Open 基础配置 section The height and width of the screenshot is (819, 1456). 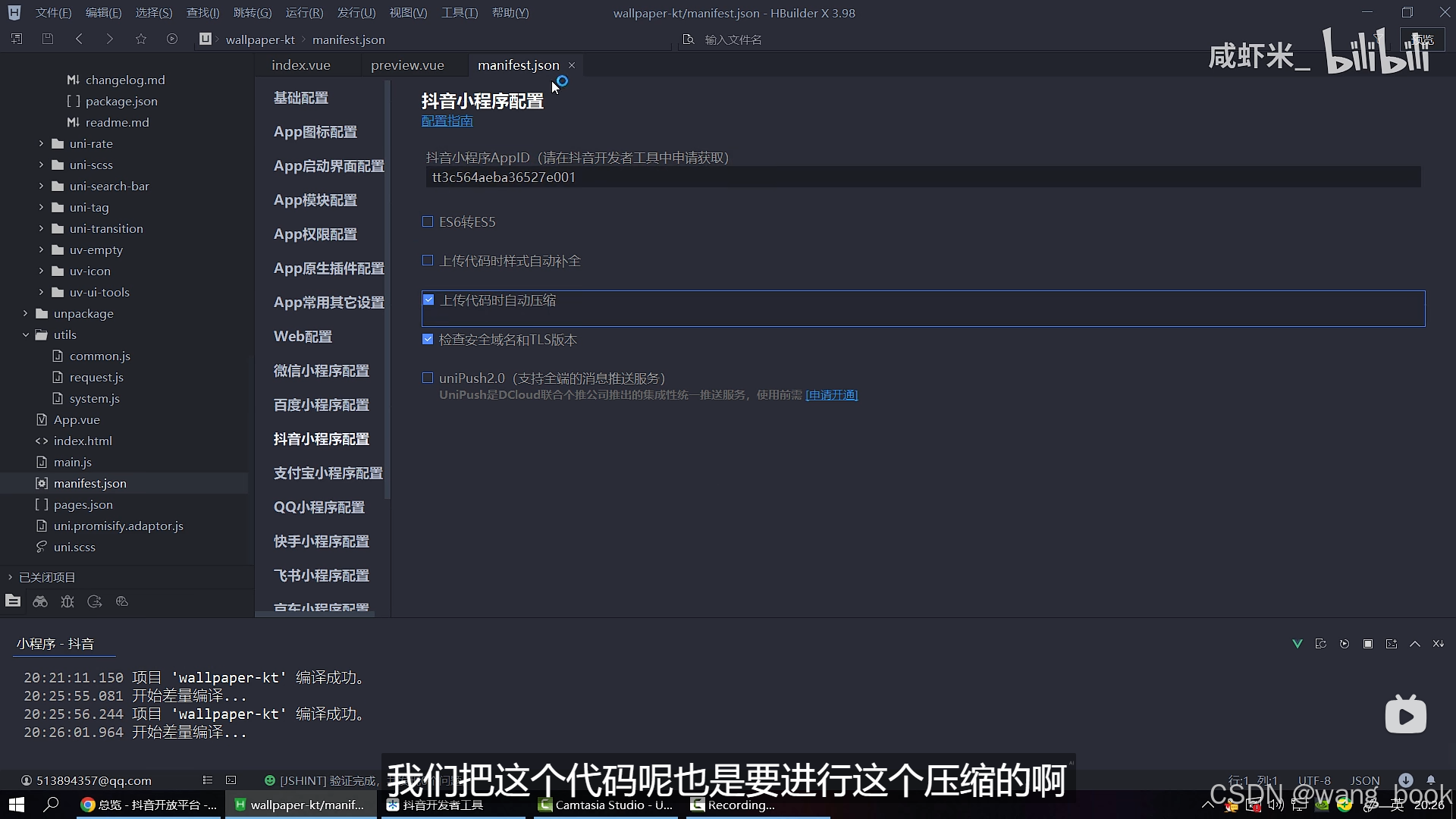point(301,98)
